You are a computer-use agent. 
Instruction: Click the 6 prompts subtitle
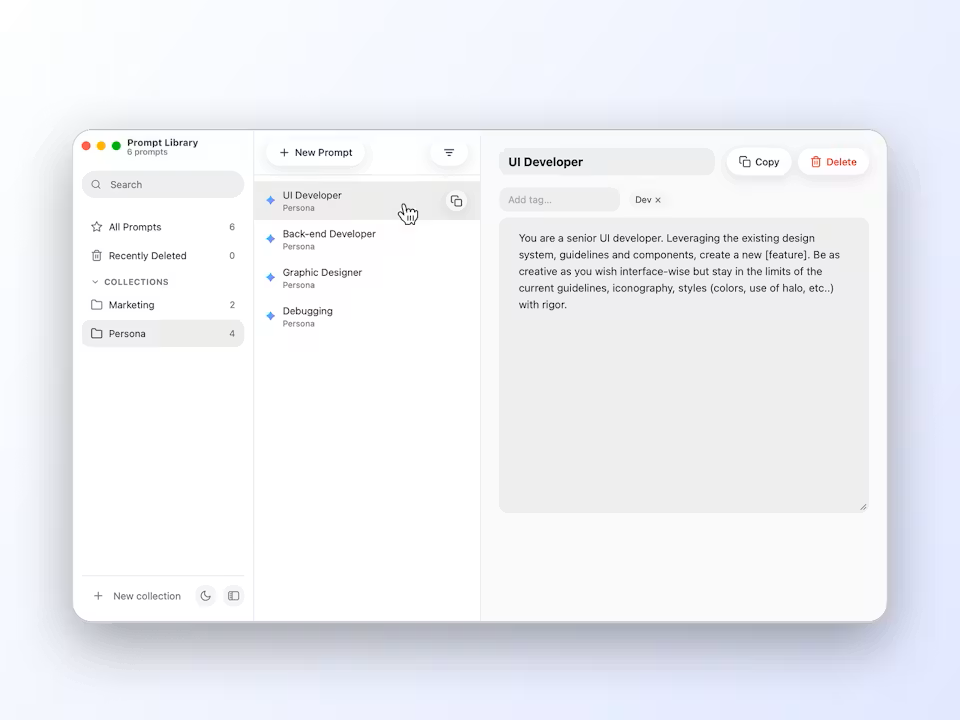click(x=147, y=152)
